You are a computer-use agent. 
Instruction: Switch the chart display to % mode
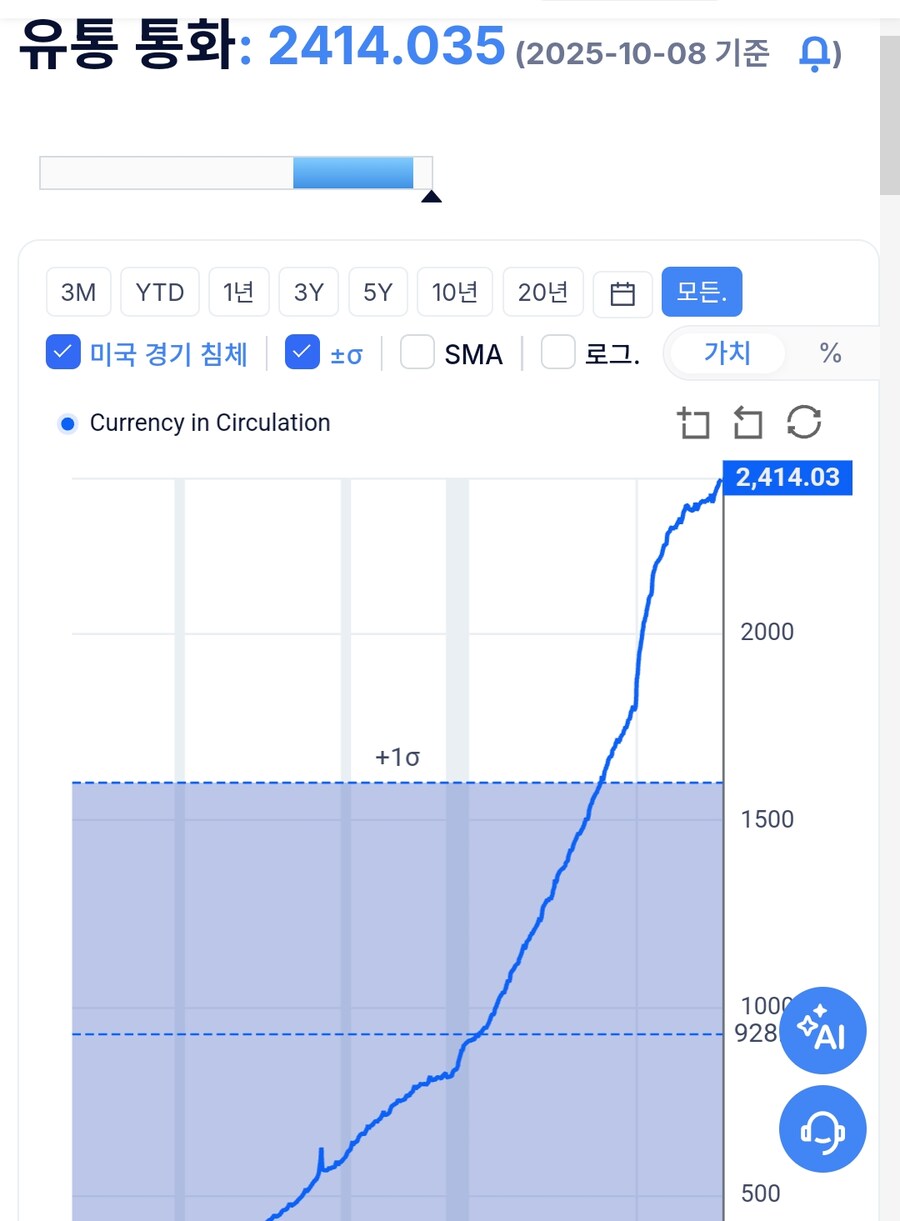830,353
